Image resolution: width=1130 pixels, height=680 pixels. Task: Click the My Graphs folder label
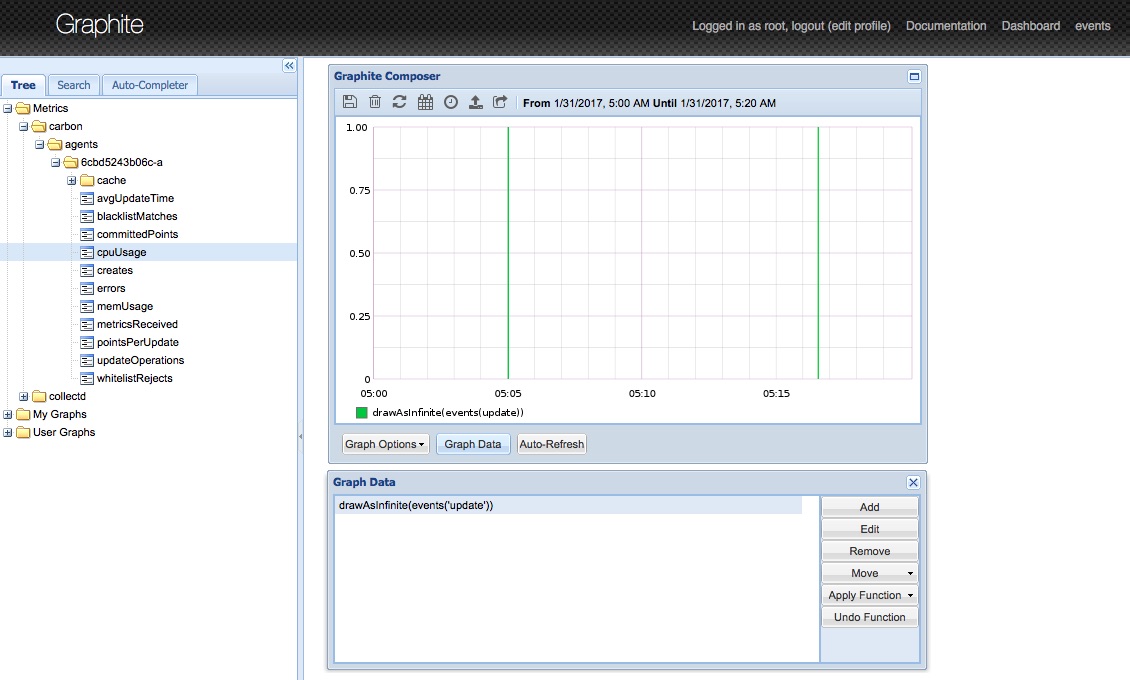60,414
